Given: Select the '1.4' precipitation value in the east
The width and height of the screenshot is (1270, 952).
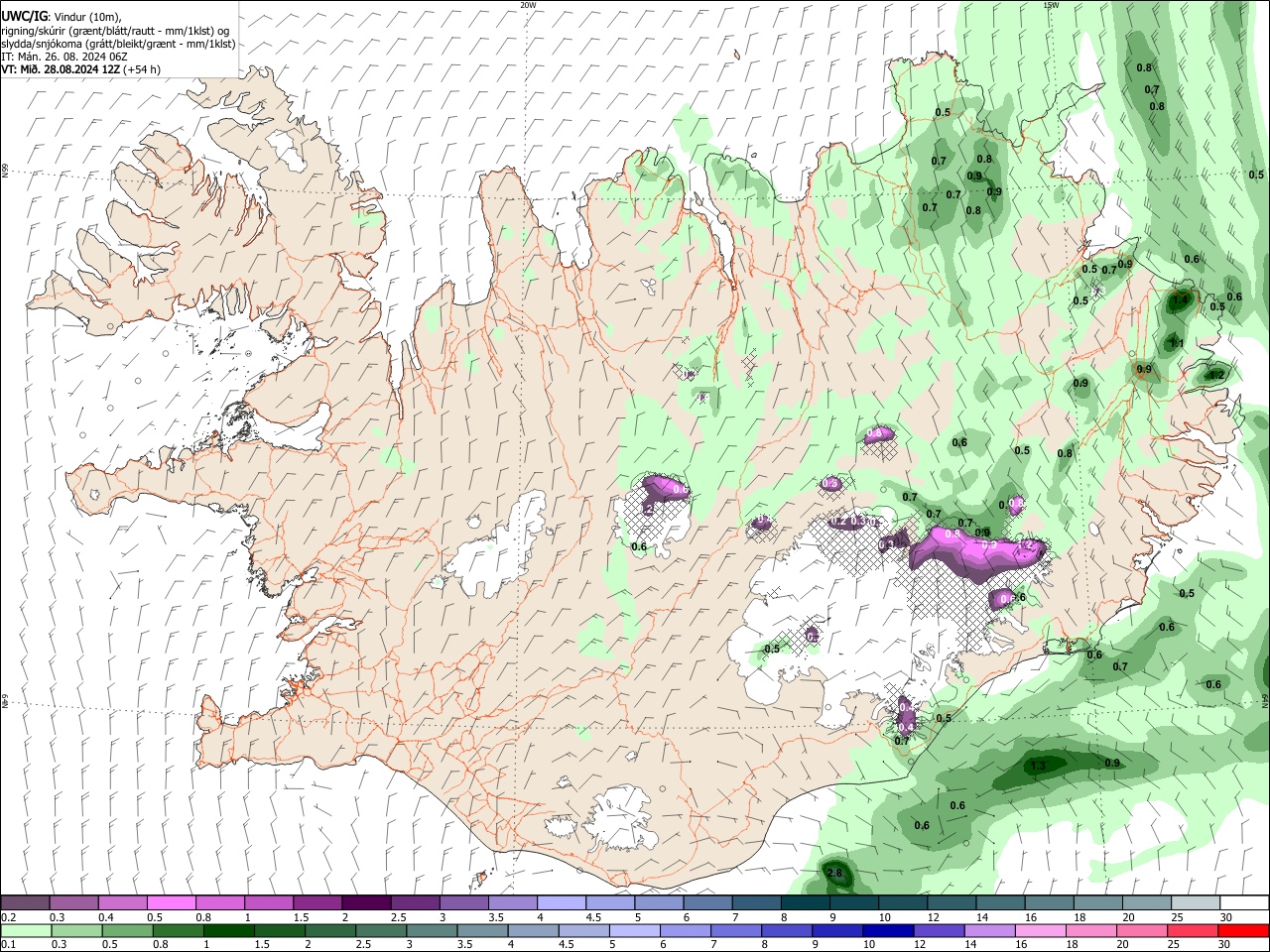Looking at the screenshot, I should pyautogui.click(x=1180, y=299).
